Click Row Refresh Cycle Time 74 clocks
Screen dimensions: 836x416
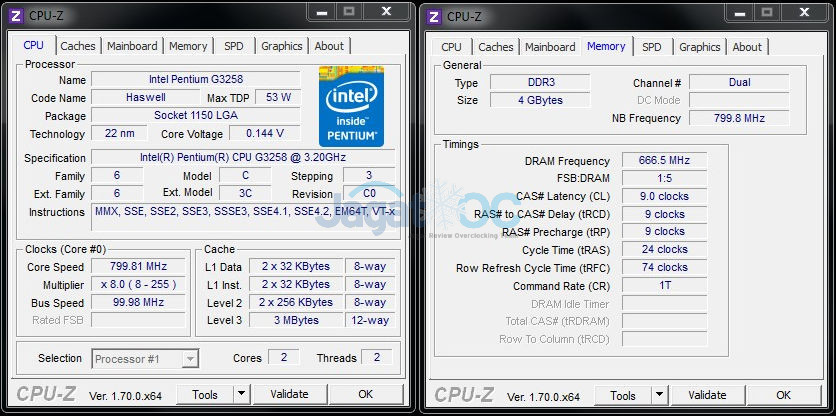(664, 267)
